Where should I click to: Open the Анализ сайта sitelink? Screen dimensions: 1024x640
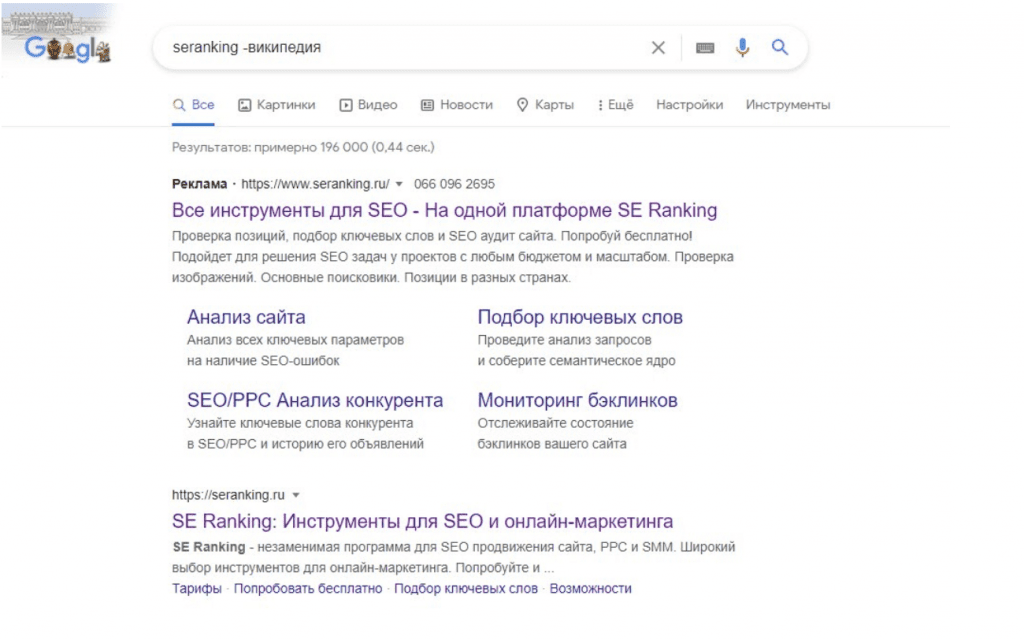246,318
